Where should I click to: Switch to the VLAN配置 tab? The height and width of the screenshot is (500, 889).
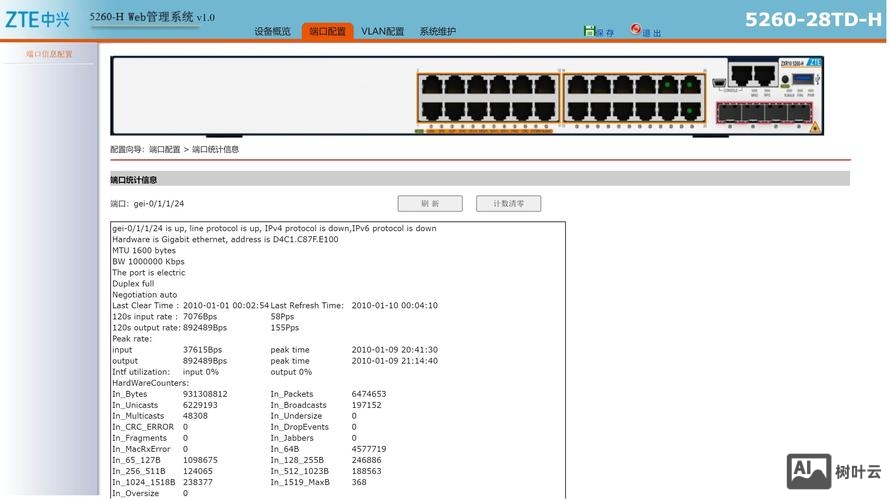click(x=382, y=32)
